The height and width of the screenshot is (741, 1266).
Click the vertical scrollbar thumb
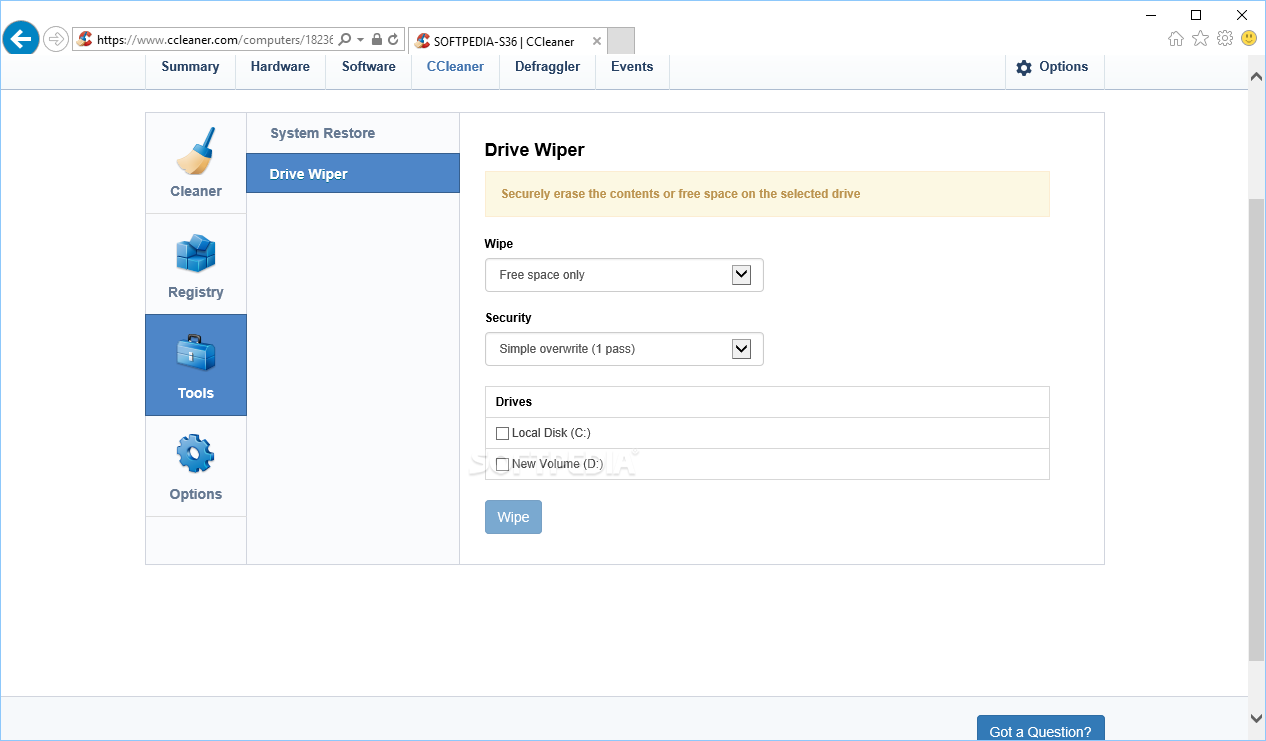(x=1257, y=429)
